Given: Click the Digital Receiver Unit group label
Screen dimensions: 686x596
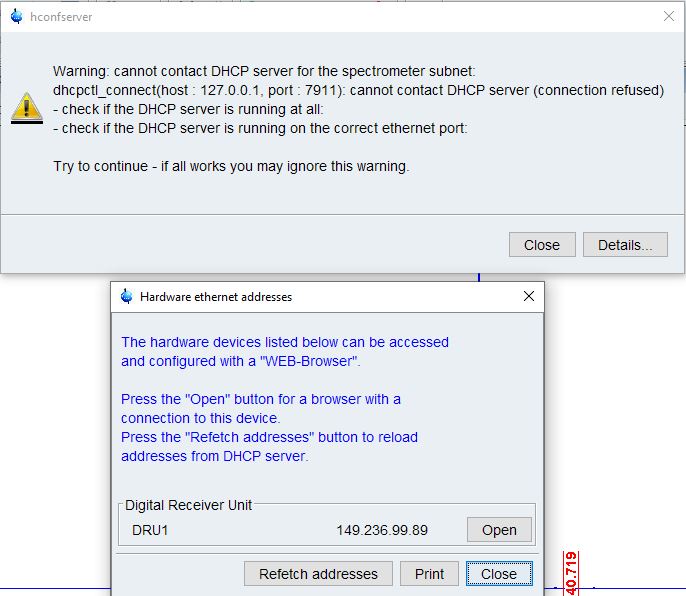Looking at the screenshot, I should (x=189, y=506).
